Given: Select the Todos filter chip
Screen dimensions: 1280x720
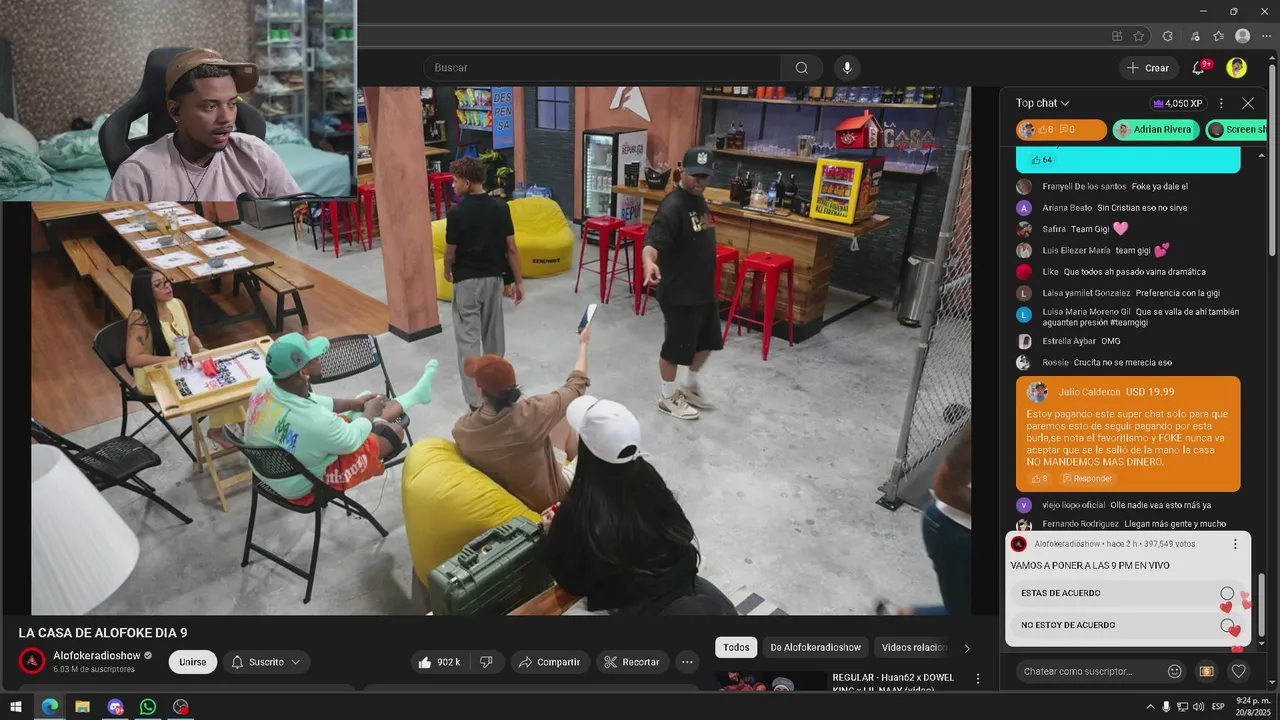Looking at the screenshot, I should click(736, 647).
